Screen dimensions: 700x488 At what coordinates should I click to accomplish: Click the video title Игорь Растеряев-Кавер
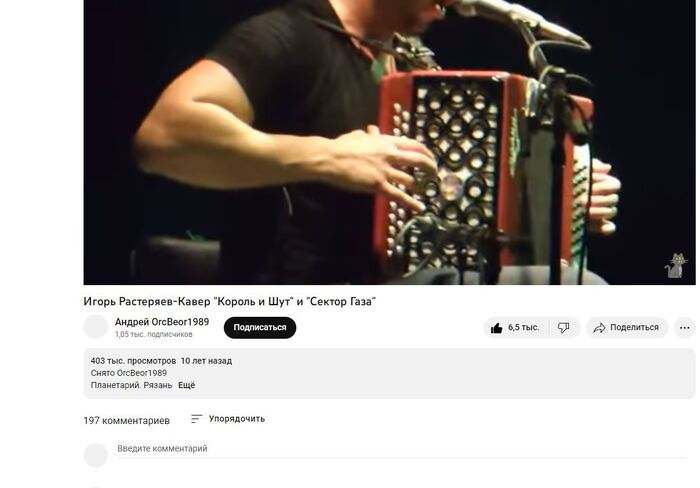[x=229, y=302]
